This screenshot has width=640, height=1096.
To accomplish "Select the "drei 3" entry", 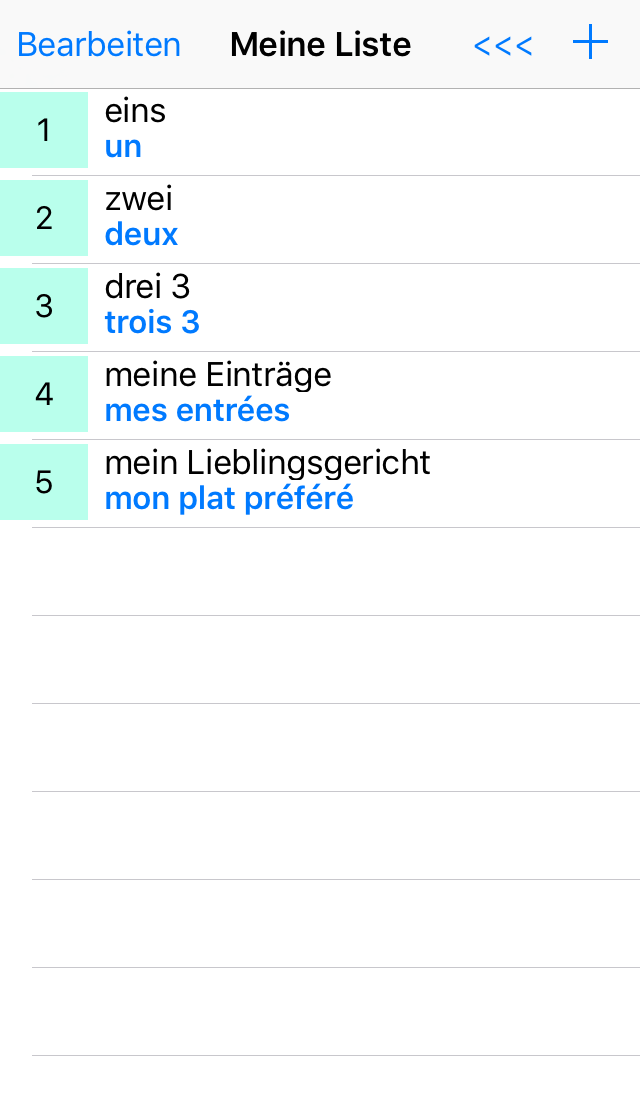I will [147, 287].
